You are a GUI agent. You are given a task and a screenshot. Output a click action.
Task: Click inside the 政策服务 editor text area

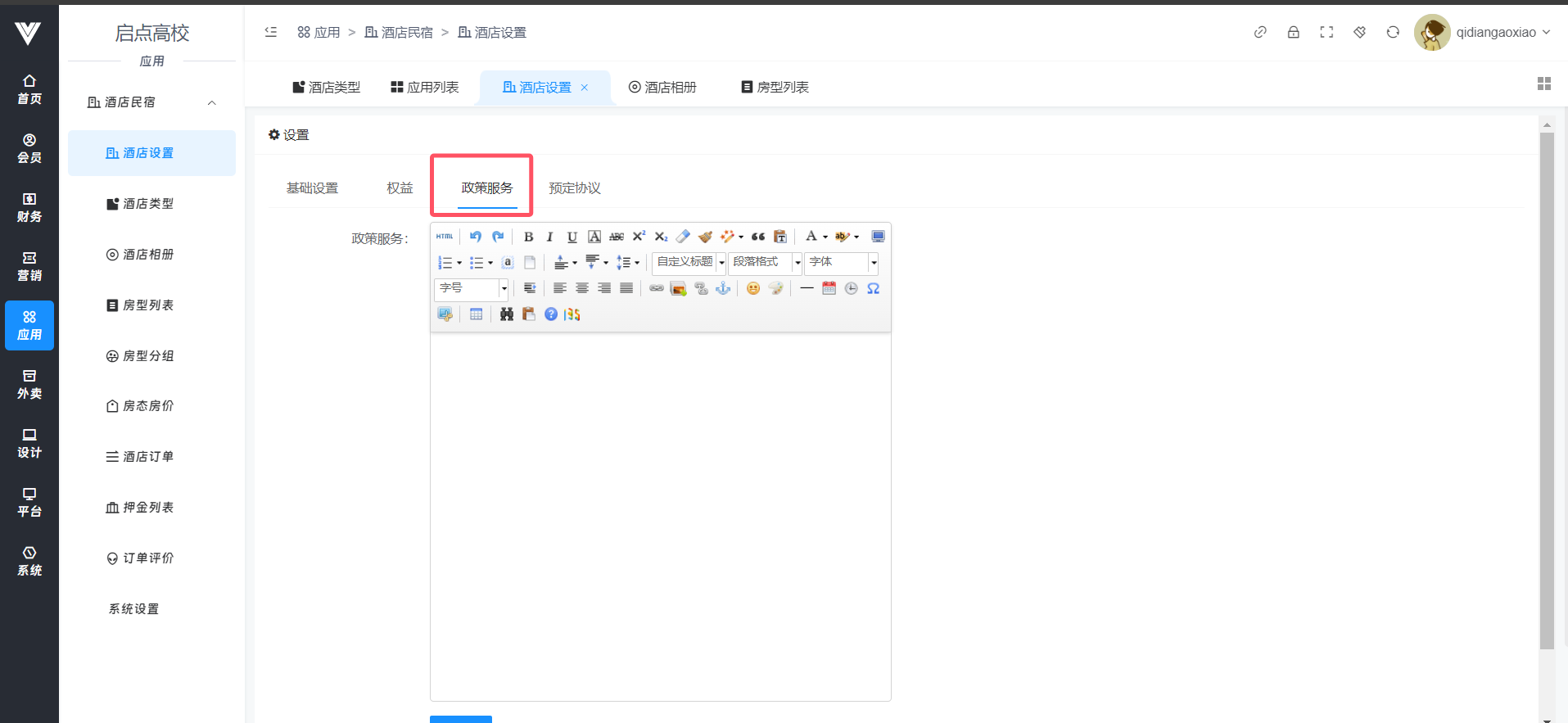[660, 516]
